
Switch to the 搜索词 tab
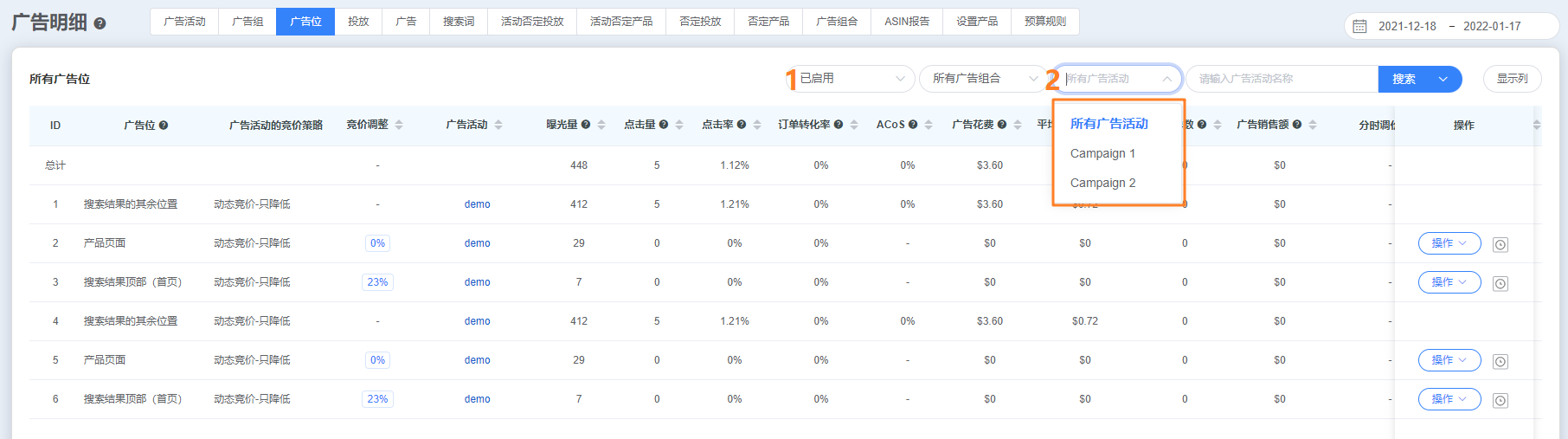coord(458,22)
